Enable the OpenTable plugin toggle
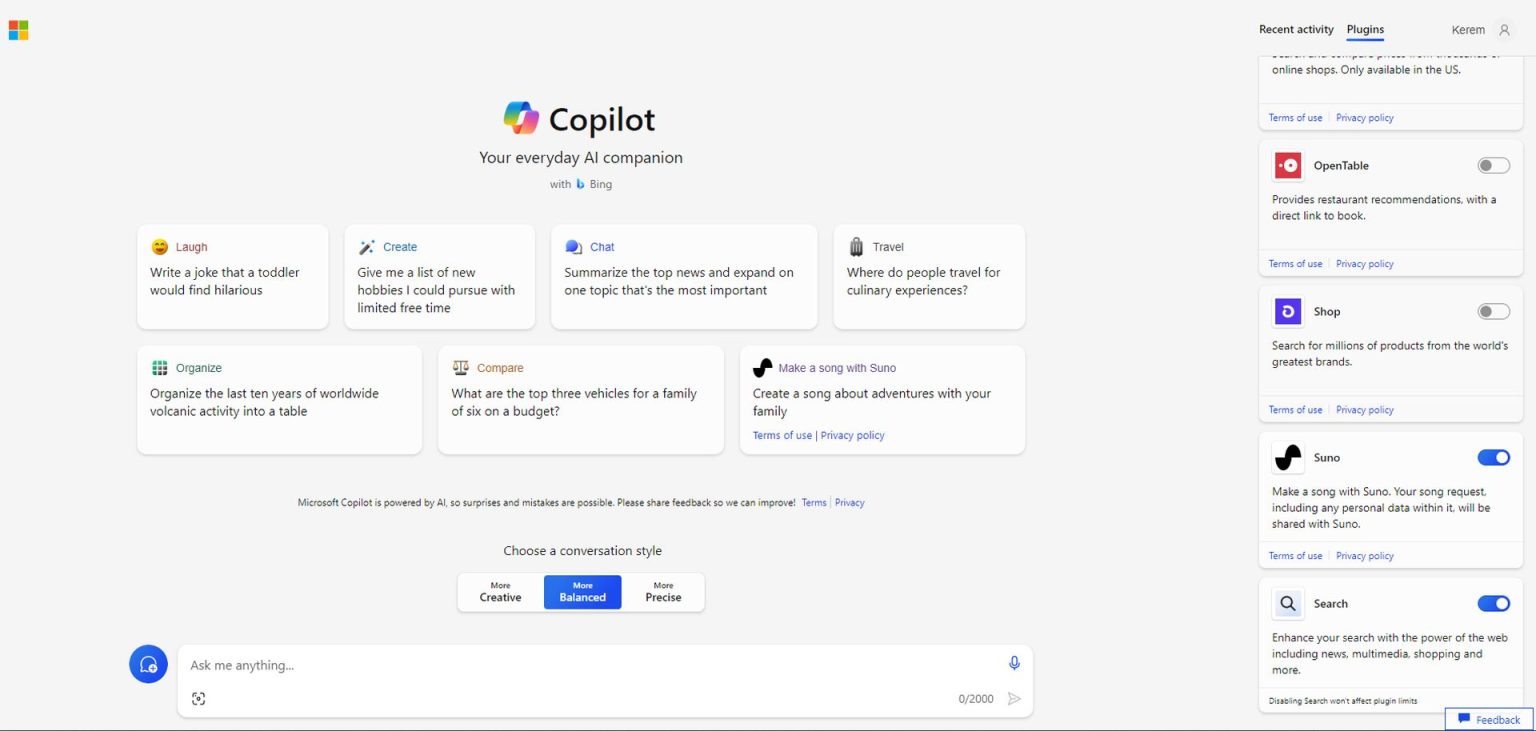 tap(1493, 165)
